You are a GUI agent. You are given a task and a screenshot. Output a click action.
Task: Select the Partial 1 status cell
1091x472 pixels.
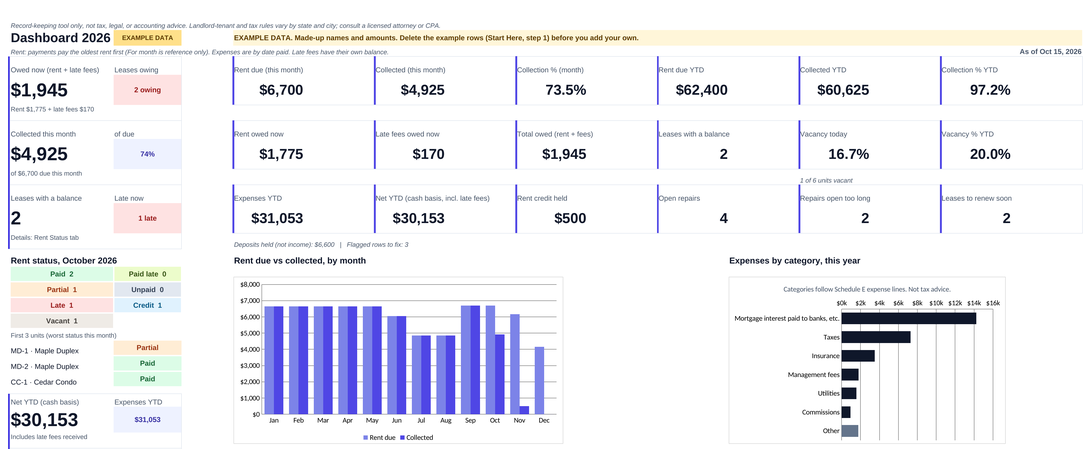61,290
